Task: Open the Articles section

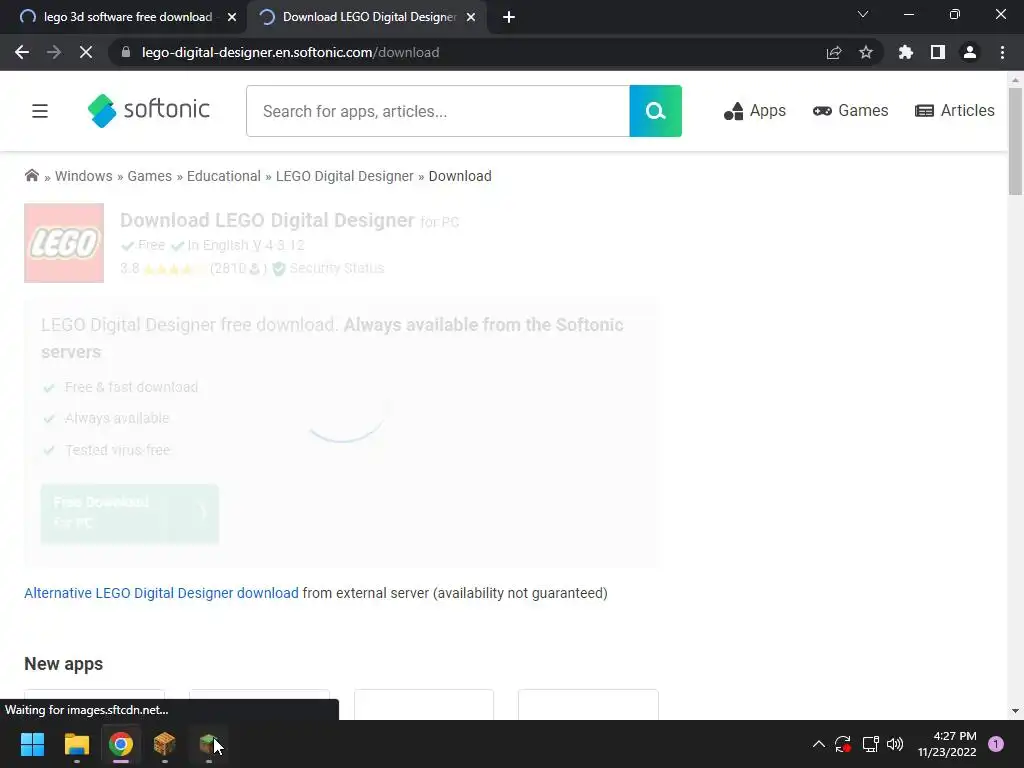Action: (955, 111)
